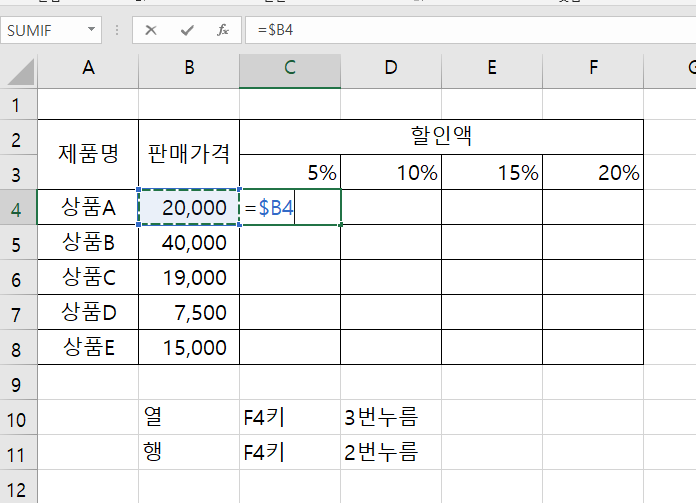The height and width of the screenshot is (503, 696).
Task: Click the 할인액 merged header cell
Action: point(441,137)
